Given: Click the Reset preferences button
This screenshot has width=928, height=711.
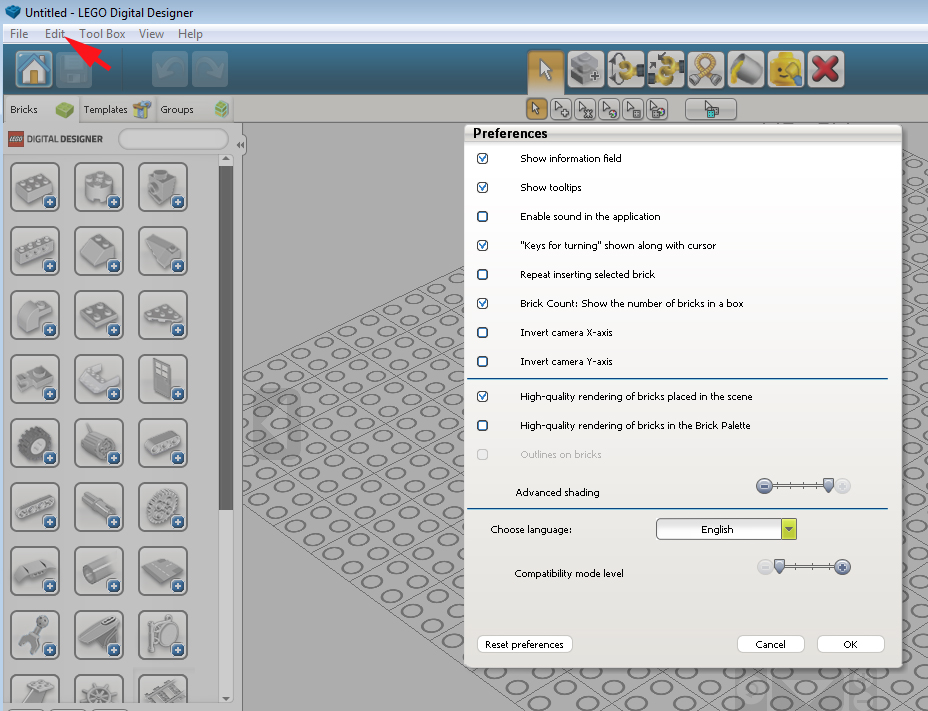Looking at the screenshot, I should click(x=524, y=644).
